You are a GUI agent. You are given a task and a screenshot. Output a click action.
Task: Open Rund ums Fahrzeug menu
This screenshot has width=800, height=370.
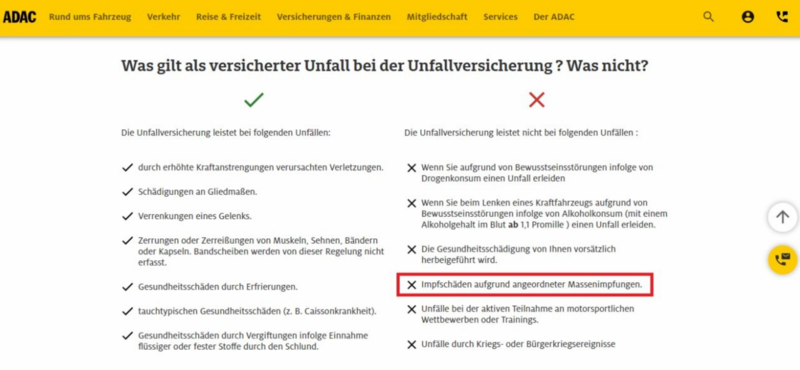point(90,17)
